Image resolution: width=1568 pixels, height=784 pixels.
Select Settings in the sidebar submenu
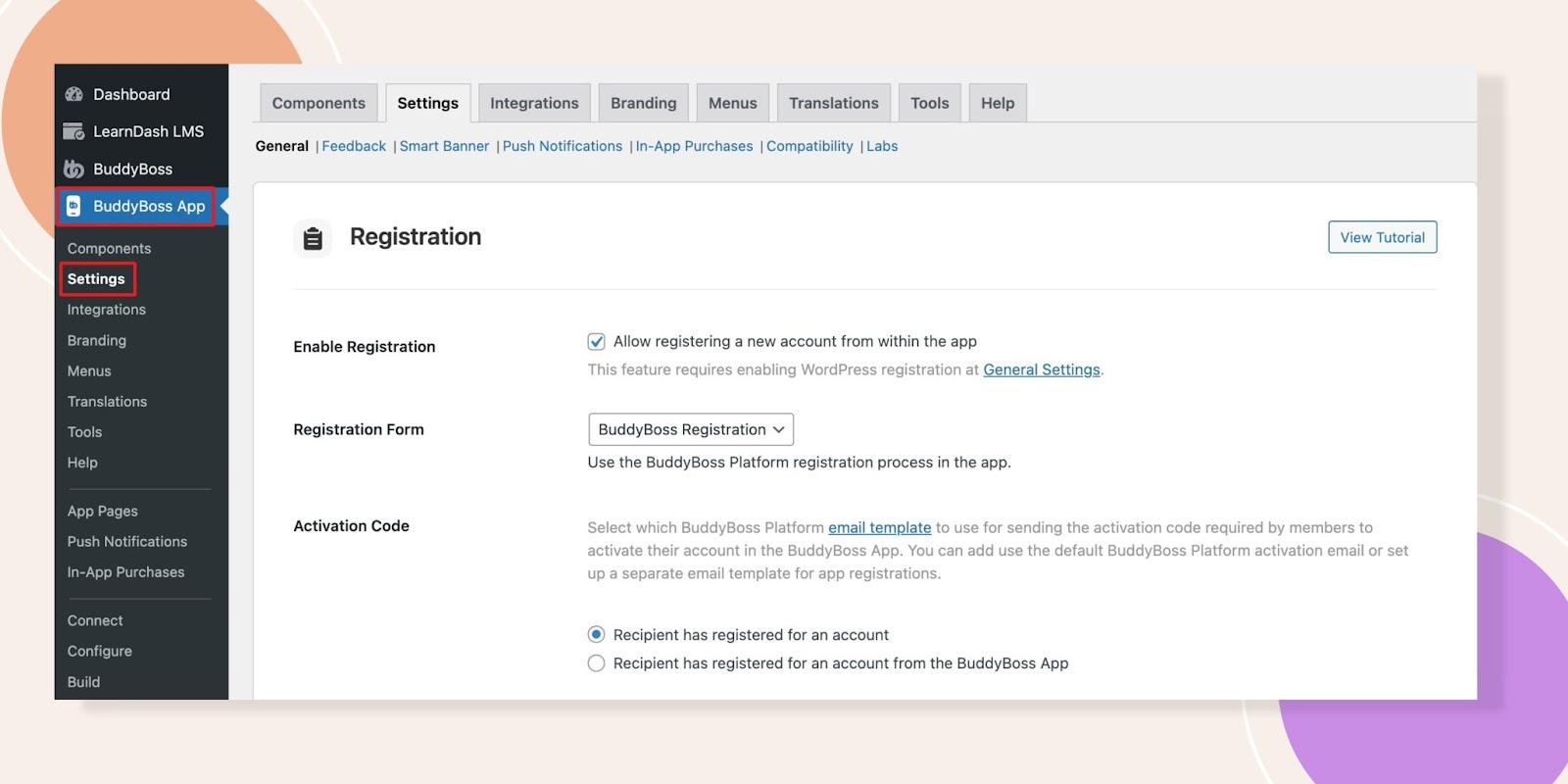(96, 278)
